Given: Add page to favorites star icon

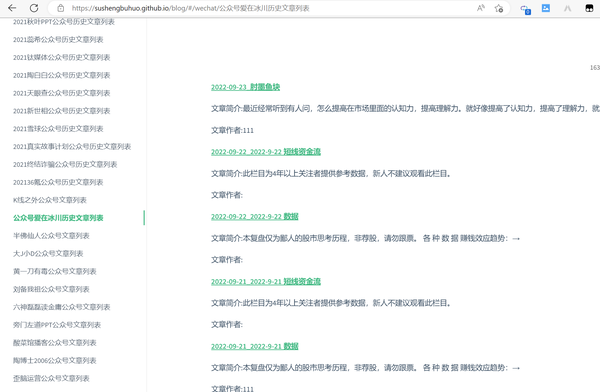Looking at the screenshot, I should tap(499, 8).
